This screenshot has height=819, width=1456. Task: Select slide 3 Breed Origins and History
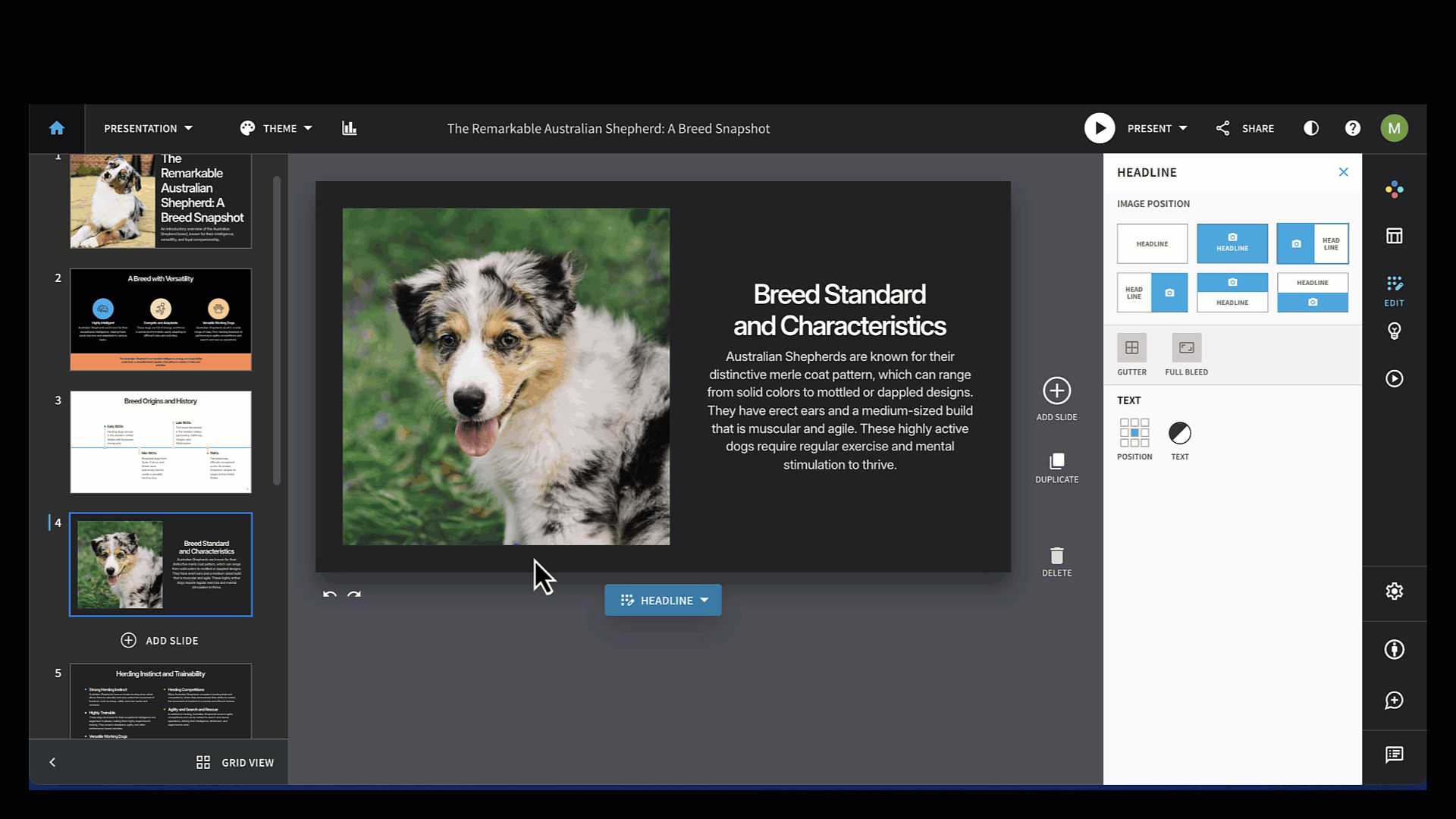(161, 442)
